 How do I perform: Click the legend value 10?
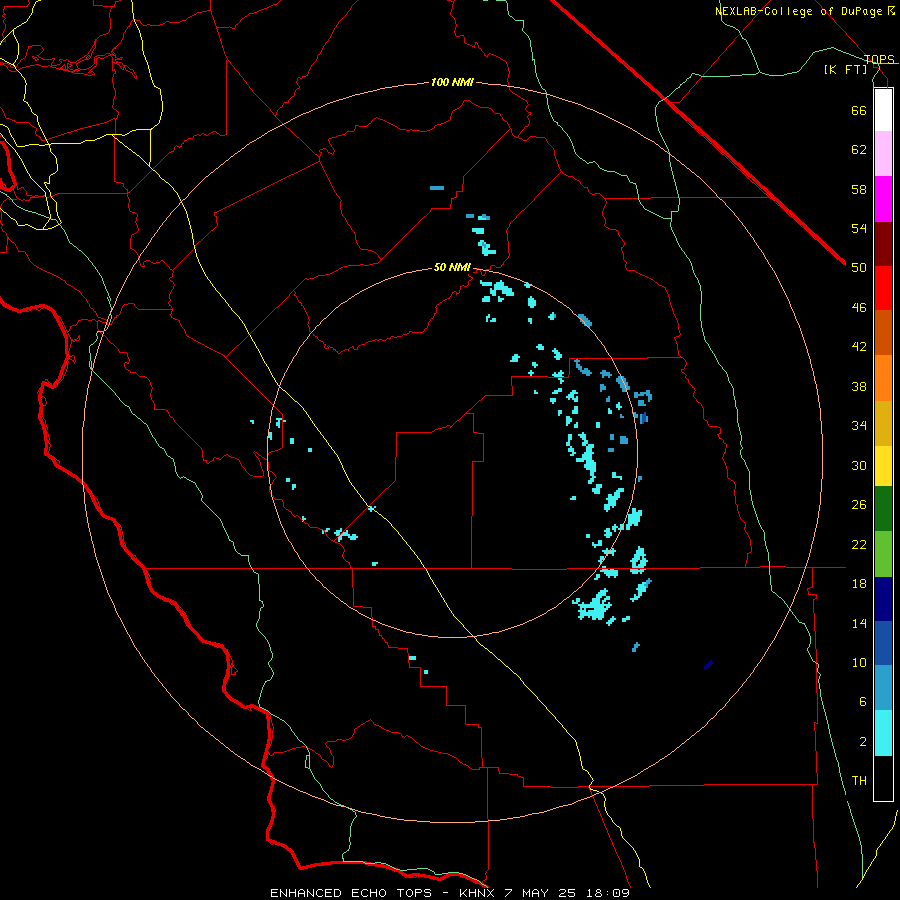pos(859,662)
